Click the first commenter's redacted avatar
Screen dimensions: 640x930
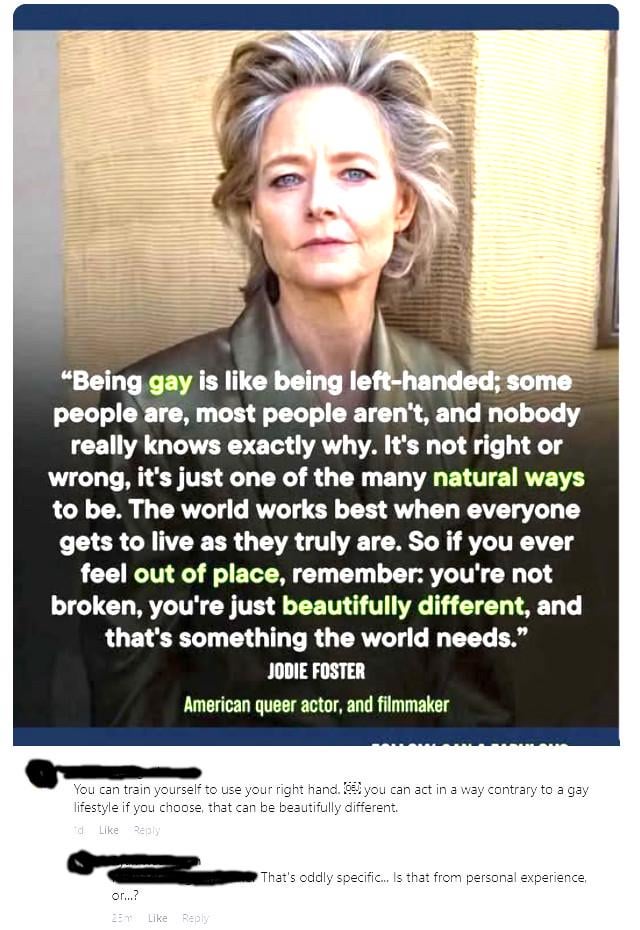tap(42, 773)
